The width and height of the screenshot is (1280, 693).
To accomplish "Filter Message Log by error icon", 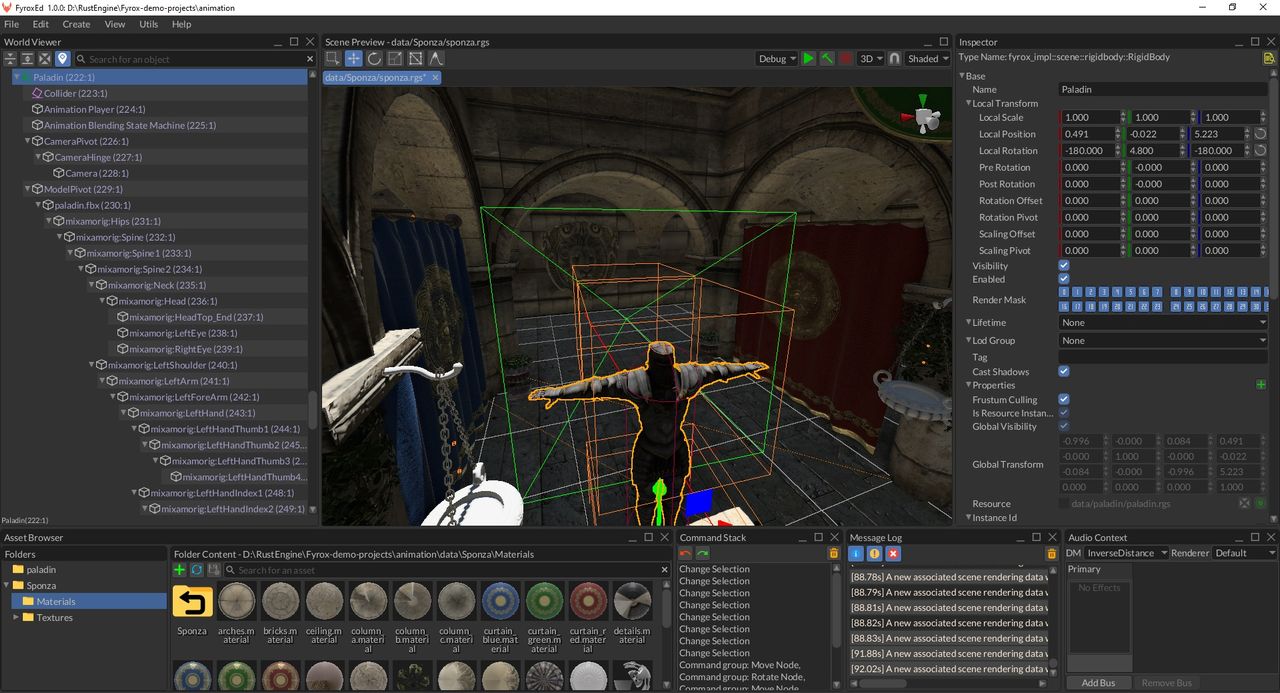I will [893, 553].
